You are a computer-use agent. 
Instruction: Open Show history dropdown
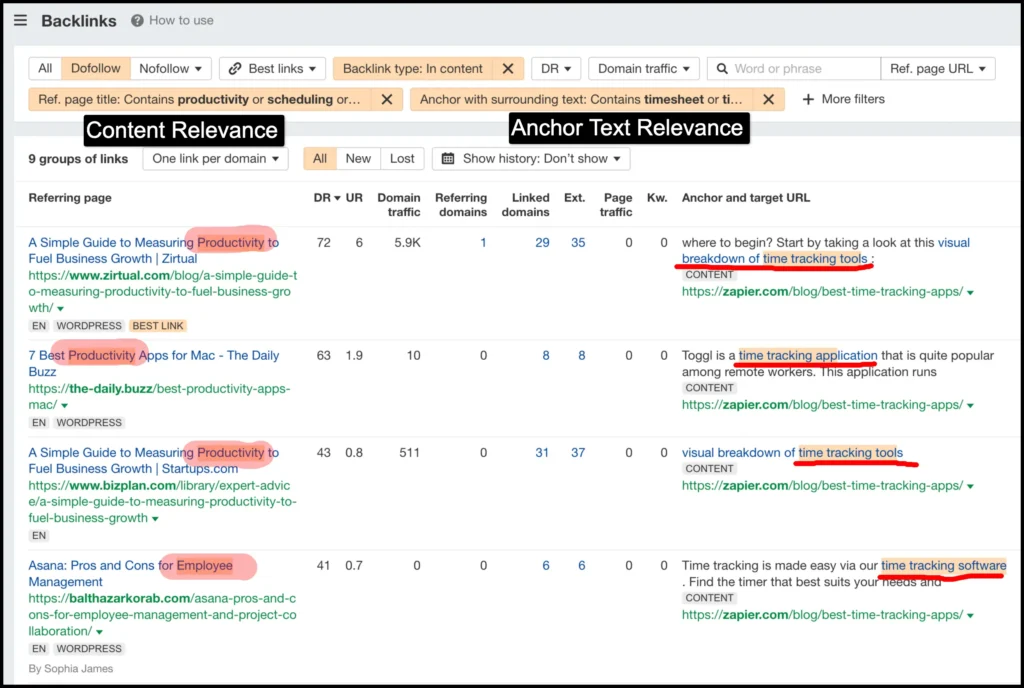531,159
